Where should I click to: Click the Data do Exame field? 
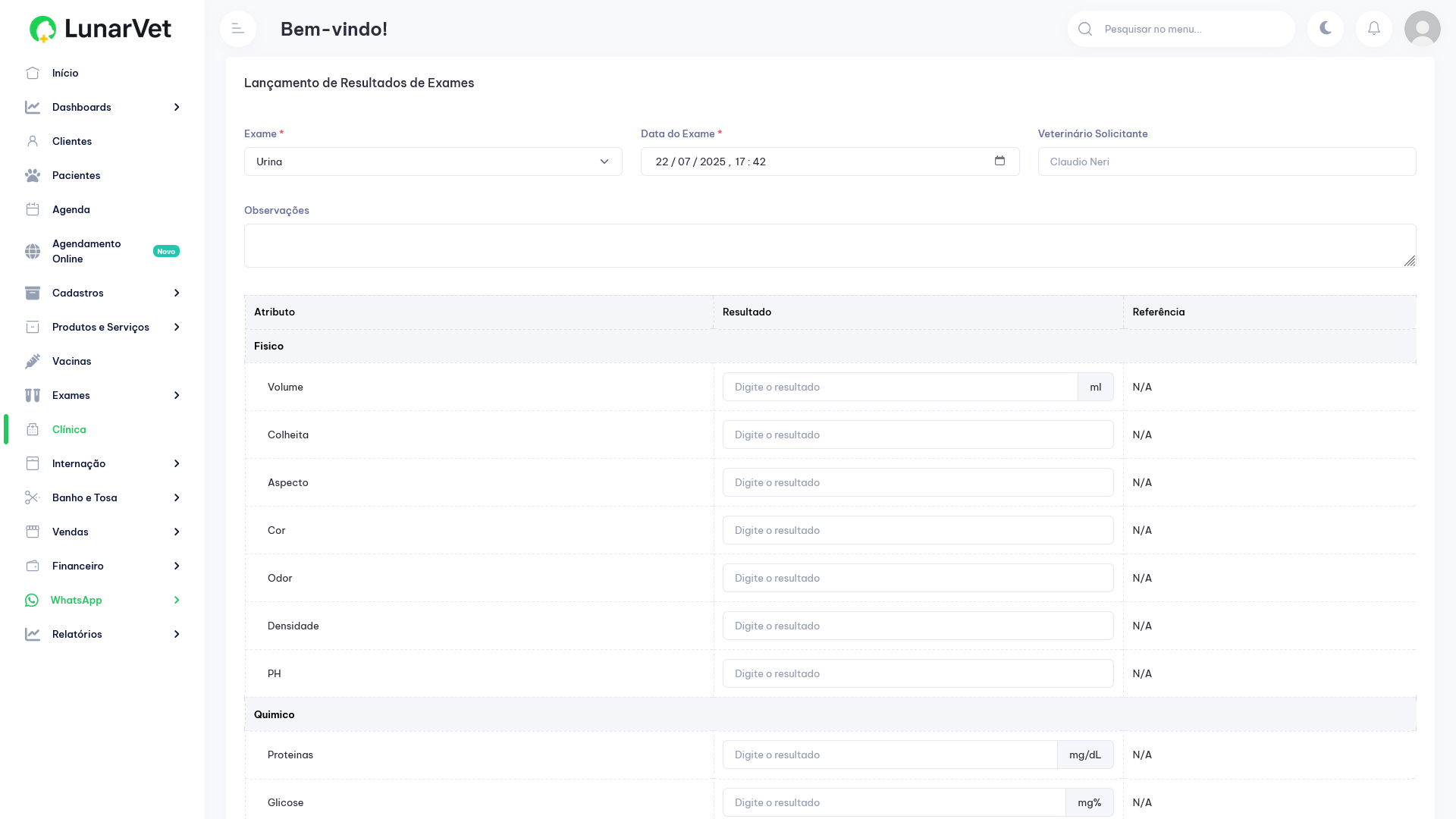[830, 162]
